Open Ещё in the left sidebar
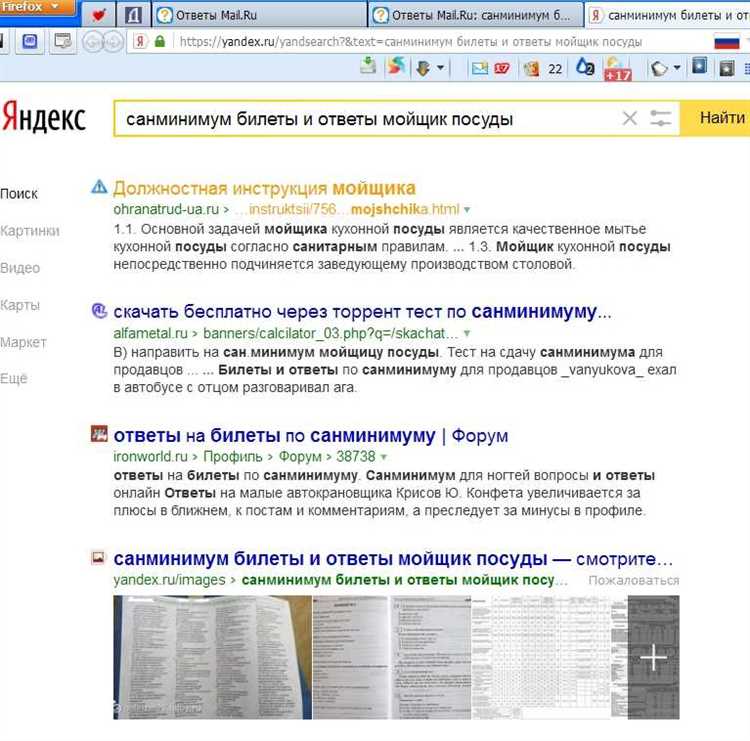 [13, 378]
